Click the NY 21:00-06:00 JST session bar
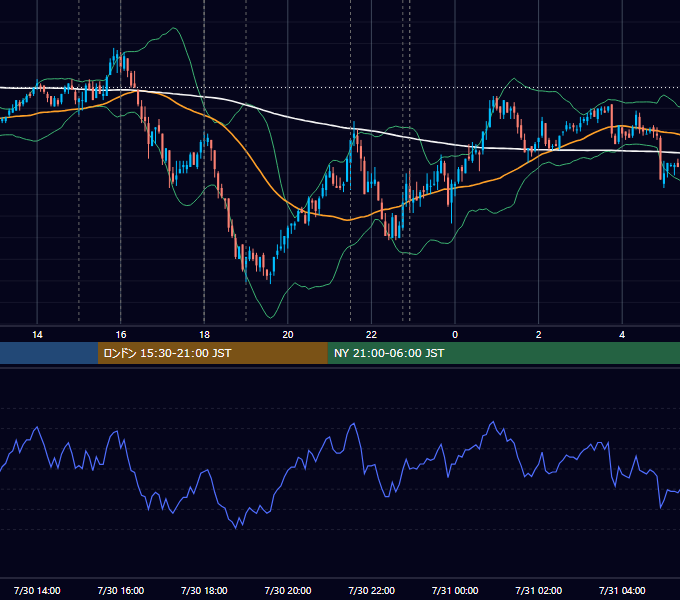Viewport: 680px width, 600px height. [x=503, y=353]
